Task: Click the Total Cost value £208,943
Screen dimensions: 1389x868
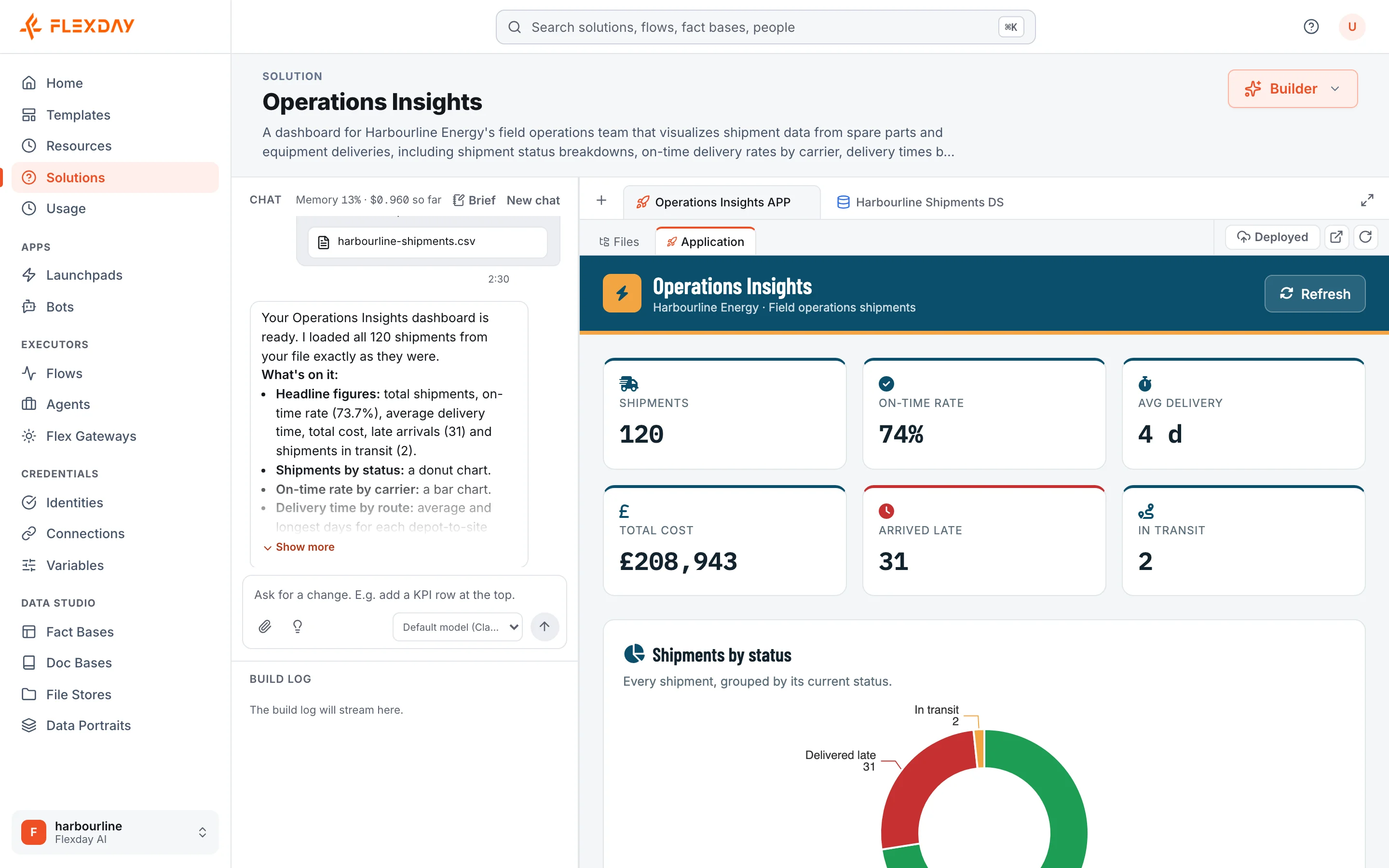Action: 678,561
